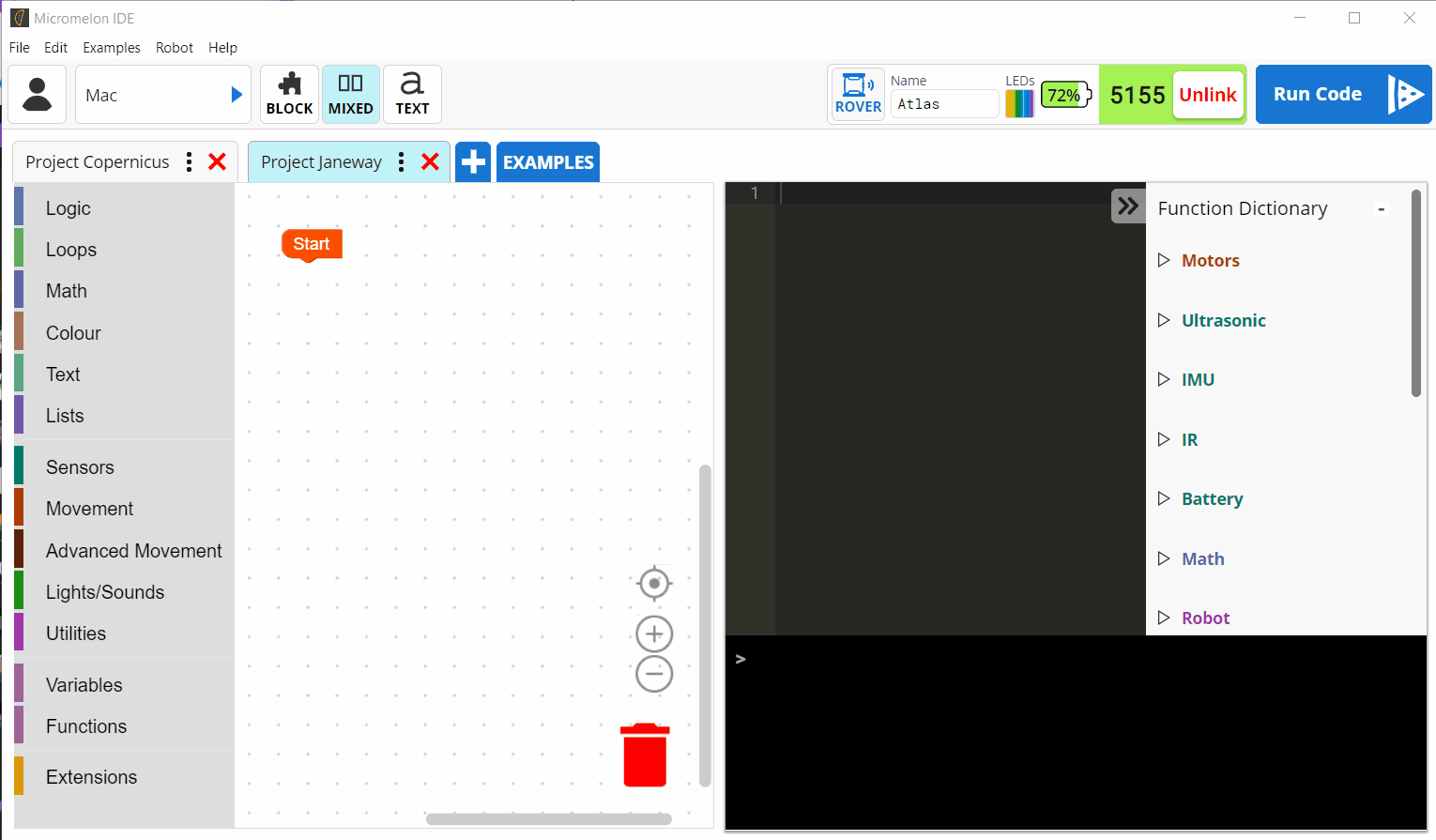This screenshot has width=1436, height=840.
Task: Open the Lights/Sounds category
Action: click(124, 592)
